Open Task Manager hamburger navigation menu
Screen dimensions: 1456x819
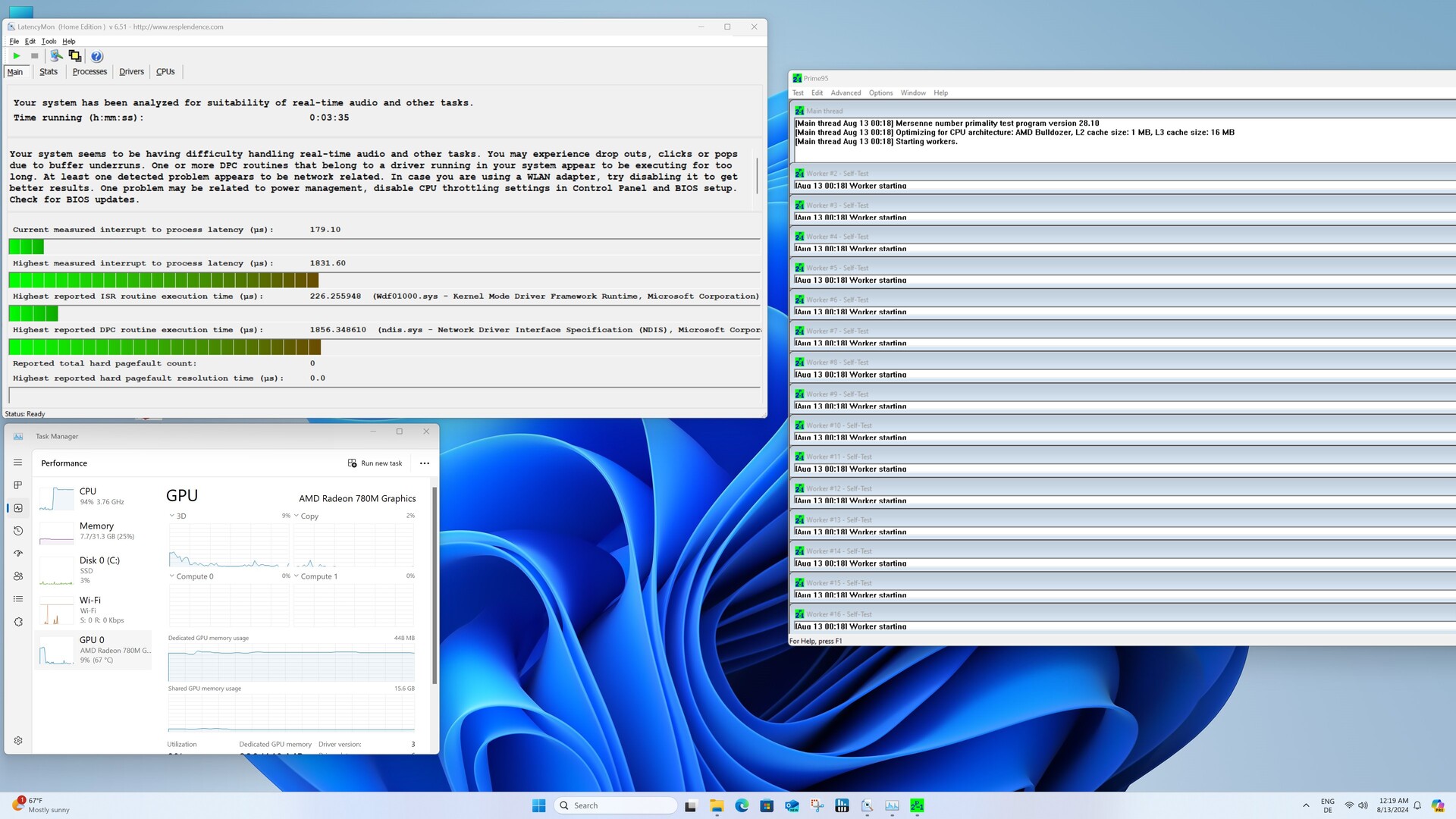(x=18, y=463)
